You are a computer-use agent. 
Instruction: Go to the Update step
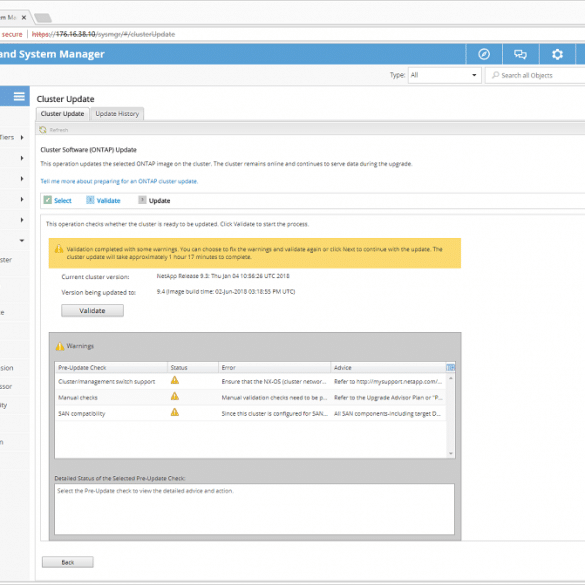159,200
